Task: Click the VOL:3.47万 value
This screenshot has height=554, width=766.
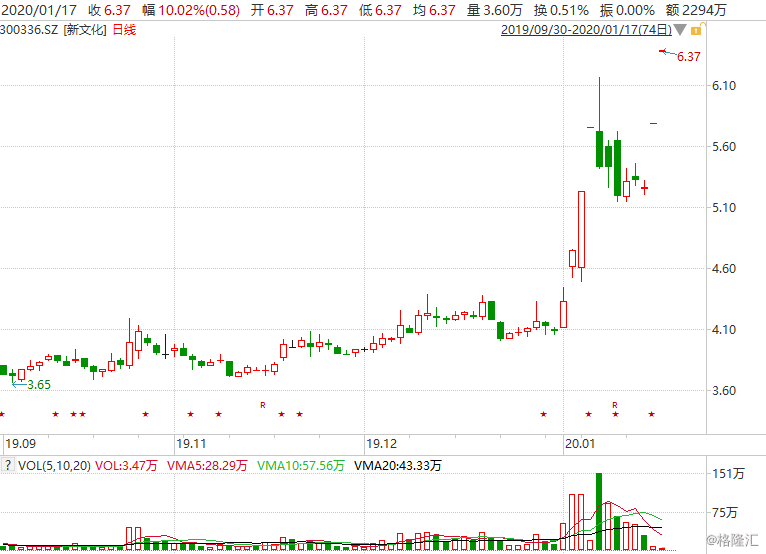Action: pos(126,466)
